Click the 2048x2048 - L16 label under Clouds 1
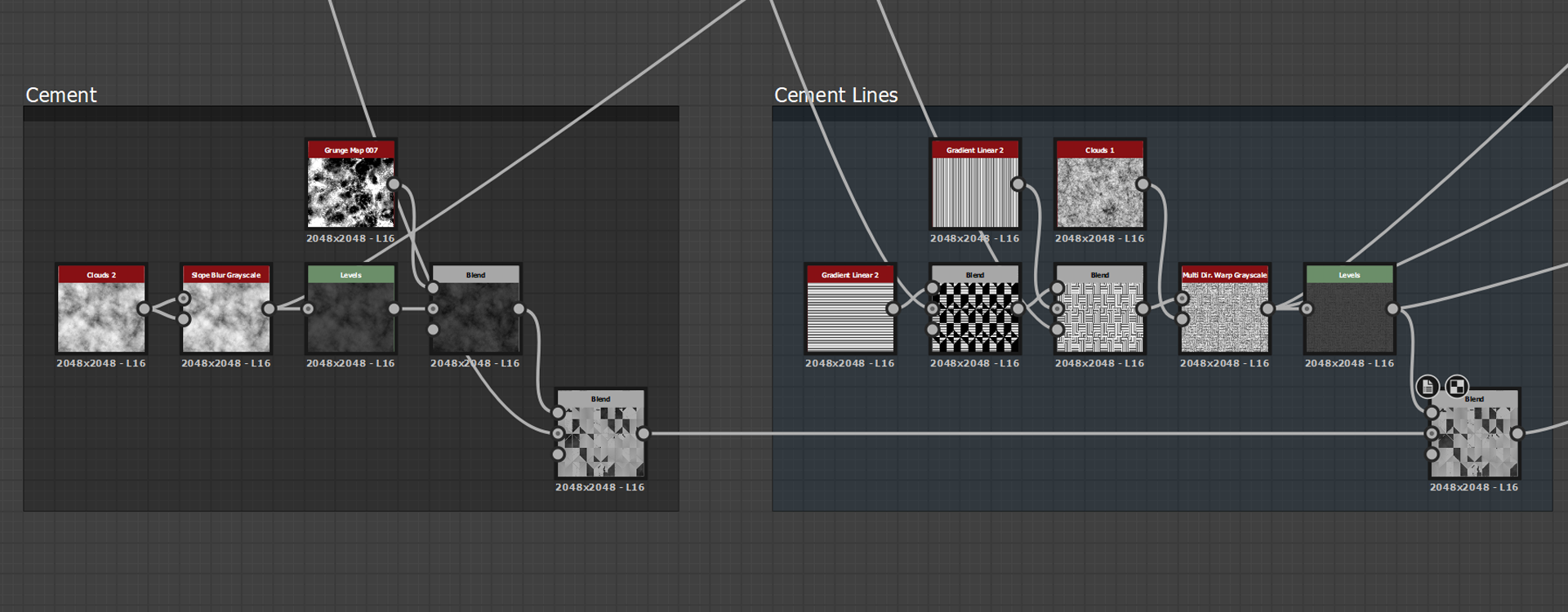 coord(1100,239)
